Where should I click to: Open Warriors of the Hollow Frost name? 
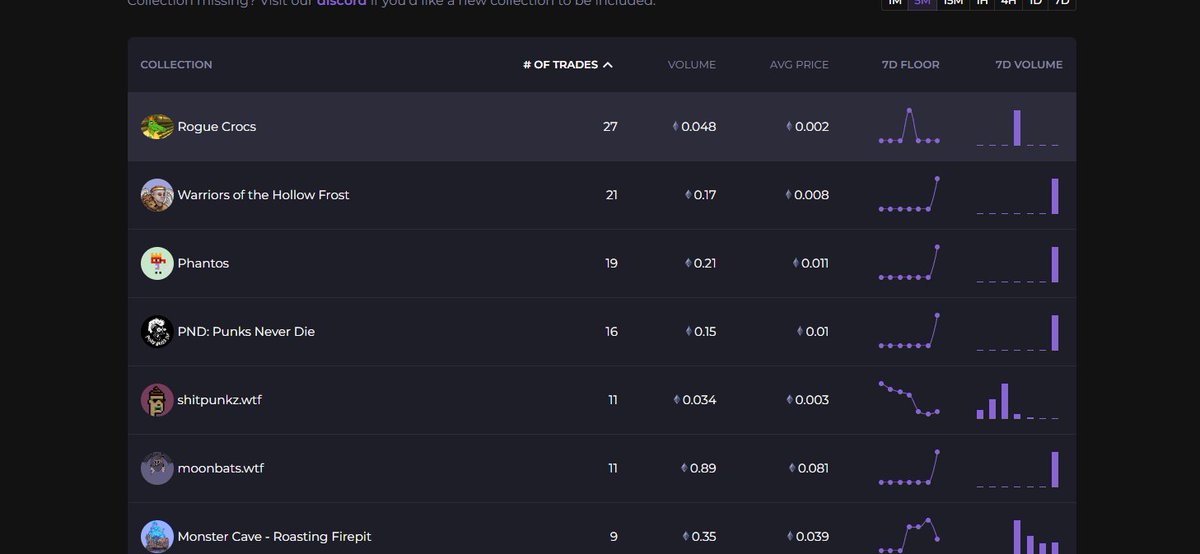click(264, 195)
